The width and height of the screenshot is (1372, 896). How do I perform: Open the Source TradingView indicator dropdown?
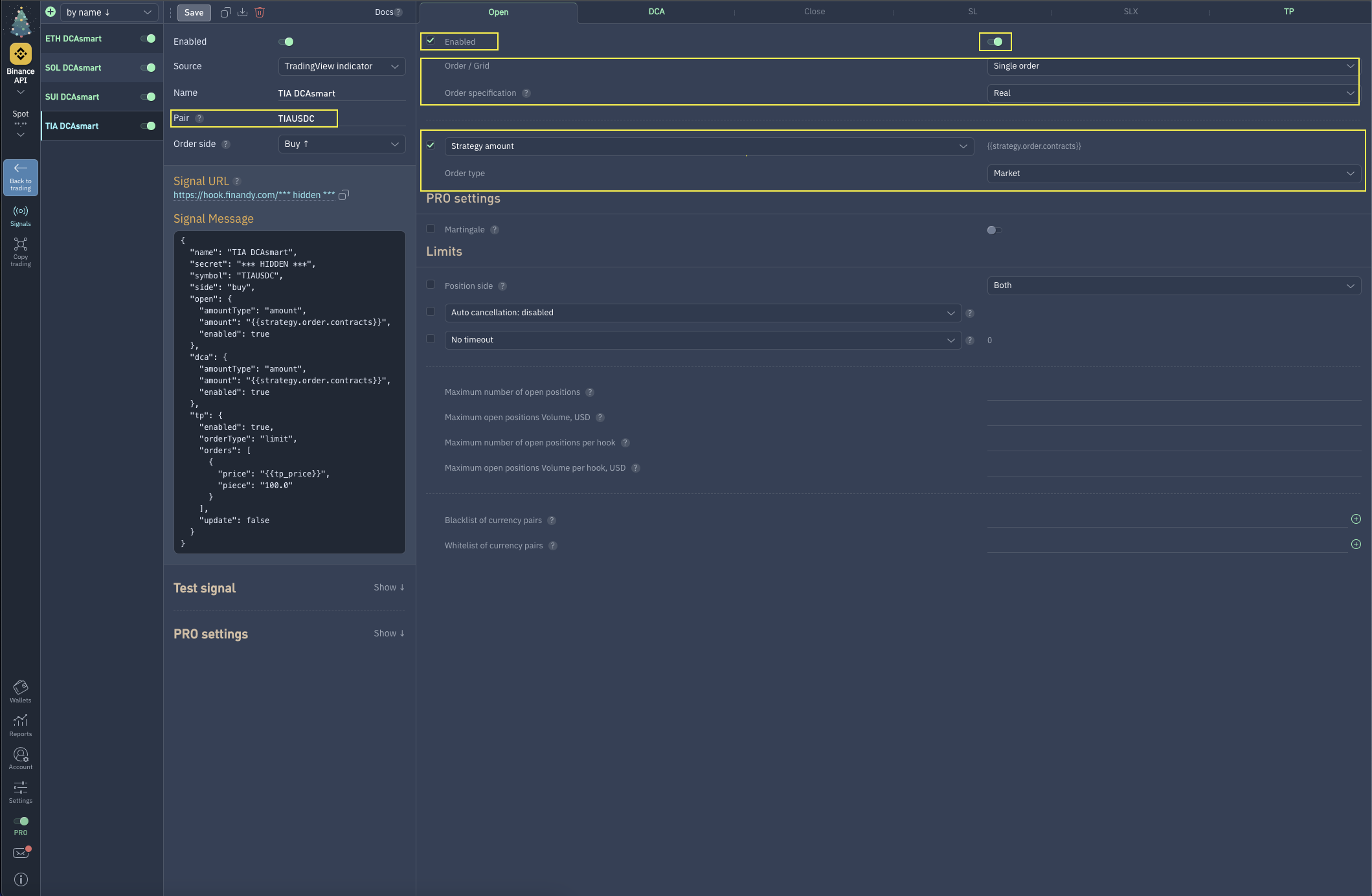coord(341,66)
